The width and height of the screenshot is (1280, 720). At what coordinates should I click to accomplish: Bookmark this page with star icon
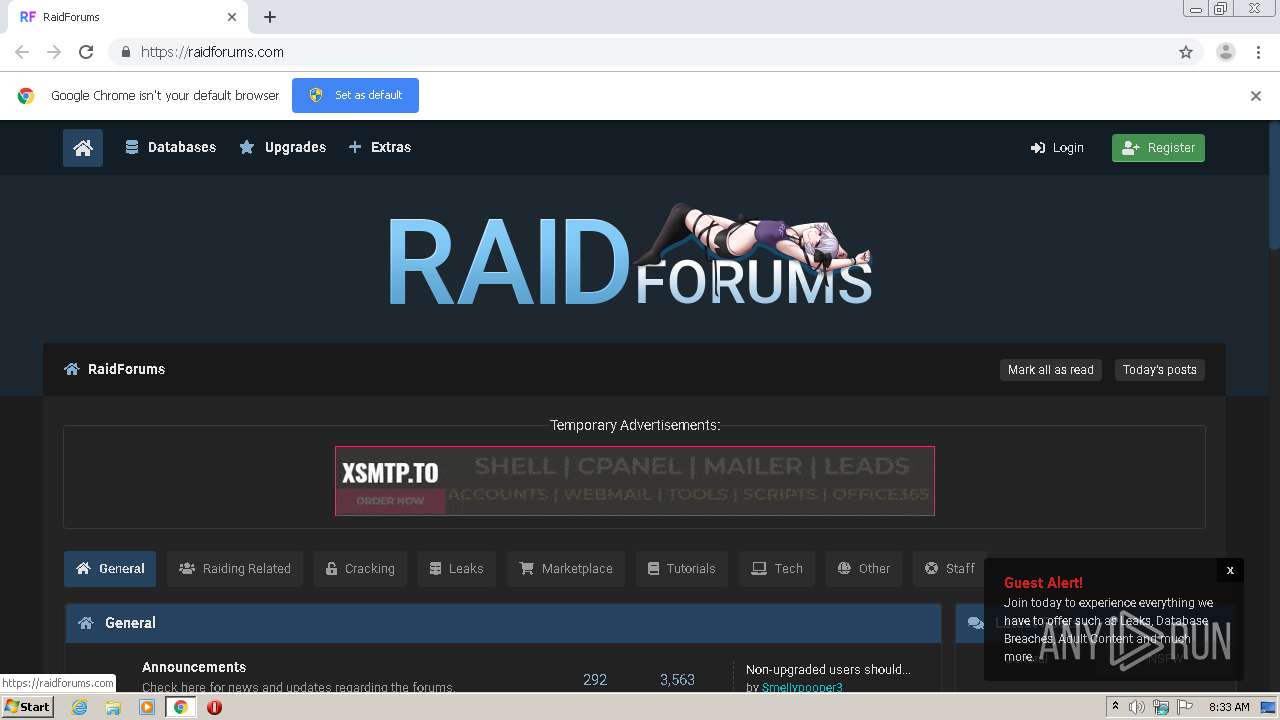click(1186, 52)
